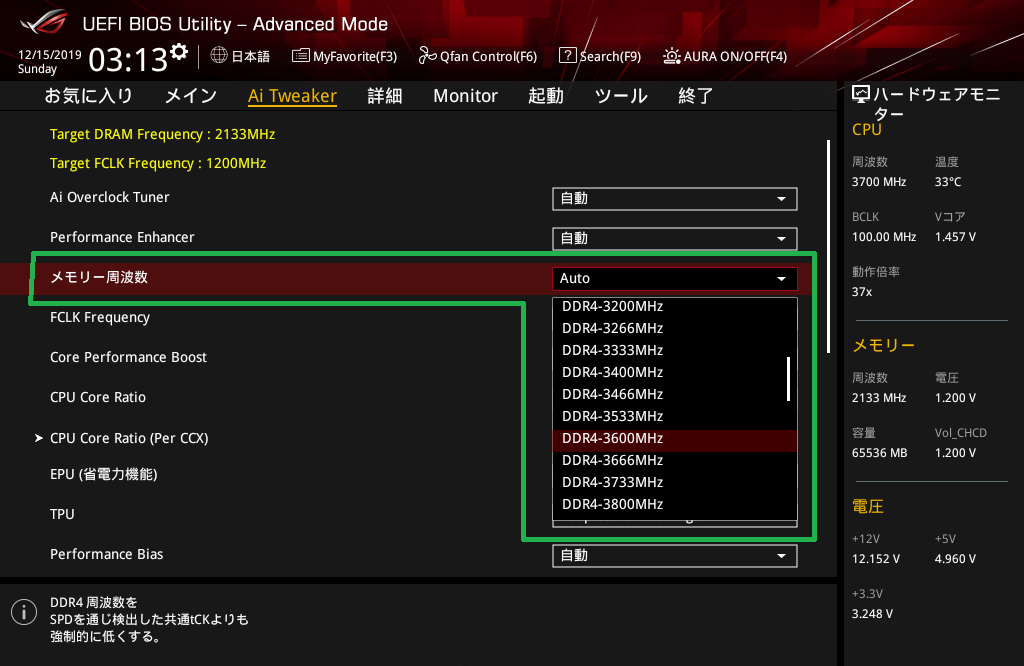Click the 12/15/2019 date
Screen dimensions: 1024x666
pos(50,55)
